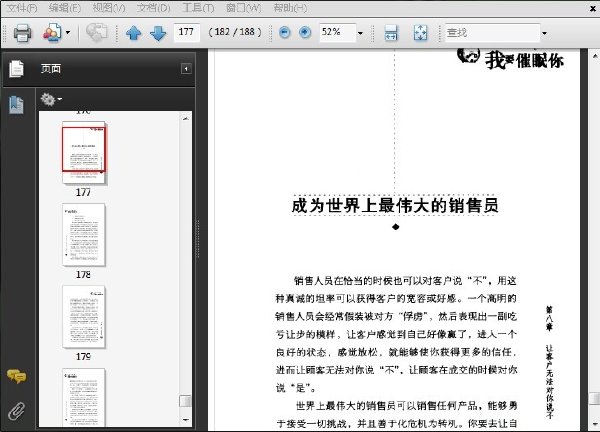Viewport: 600px width, 432px height.
Task: Click vertical side text 让客户无法对你说不
Action: coord(549,381)
